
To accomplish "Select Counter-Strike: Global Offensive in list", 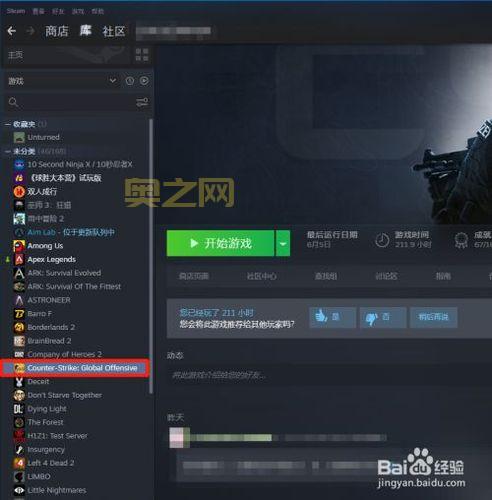I will pos(75,368).
